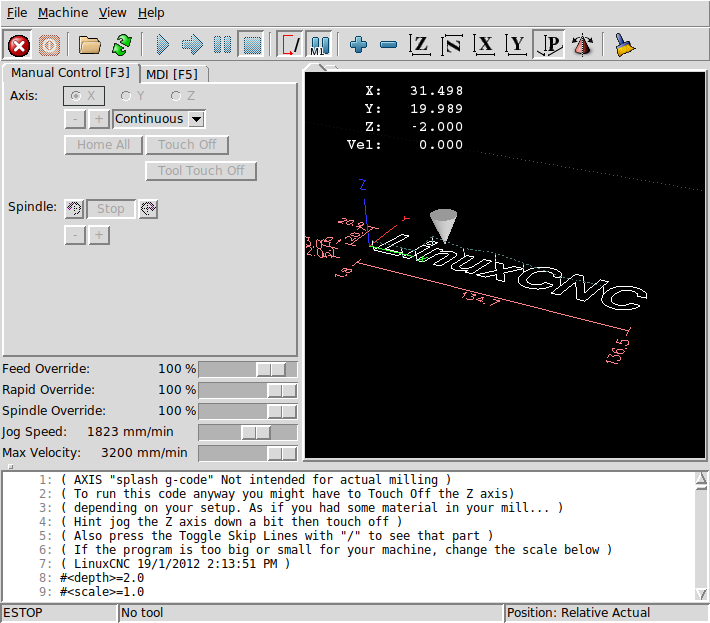The height and width of the screenshot is (623, 710).
Task: Stop program execution
Action: [252, 45]
